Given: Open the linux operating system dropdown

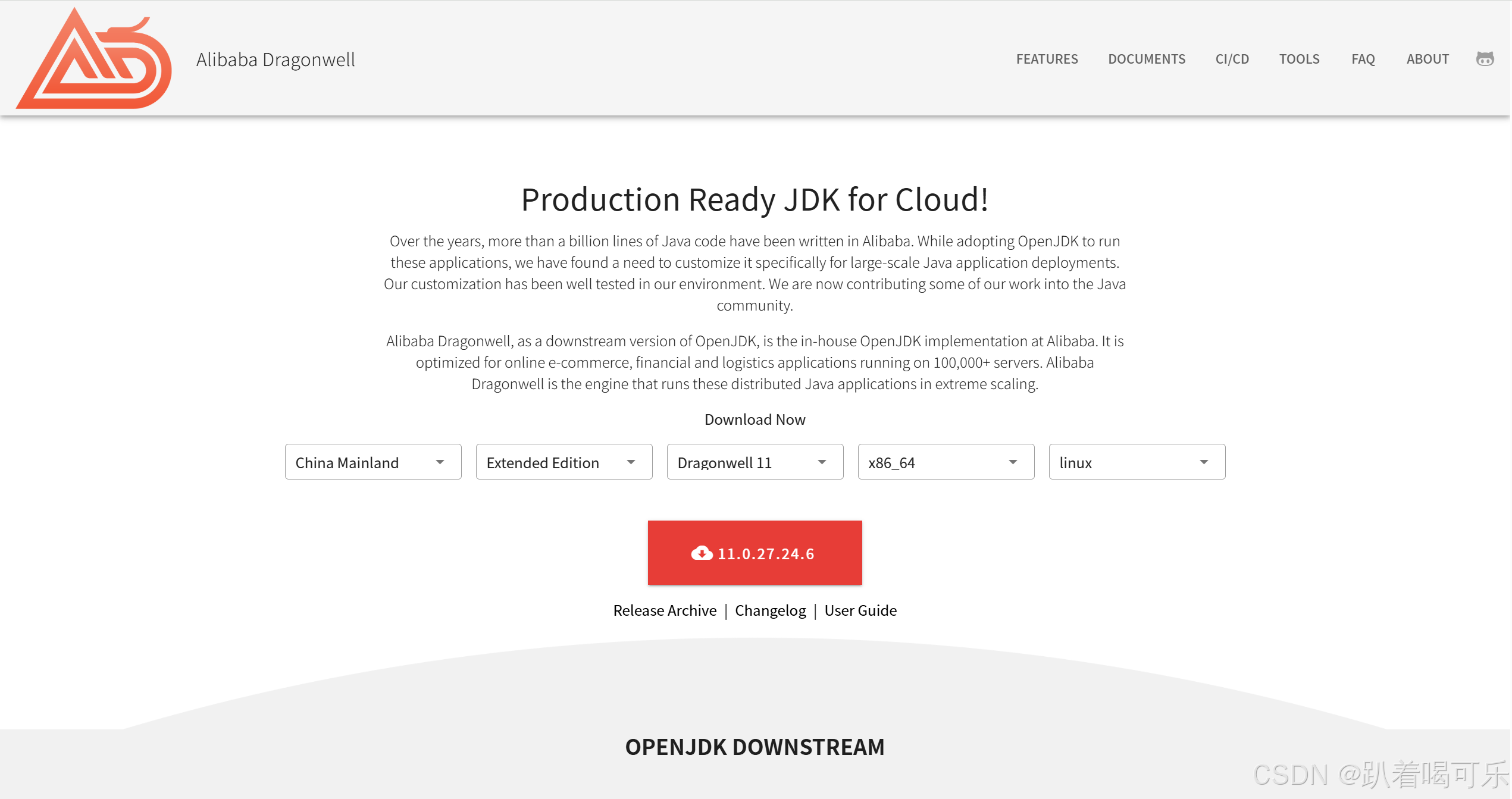Looking at the screenshot, I should pyautogui.click(x=1136, y=462).
